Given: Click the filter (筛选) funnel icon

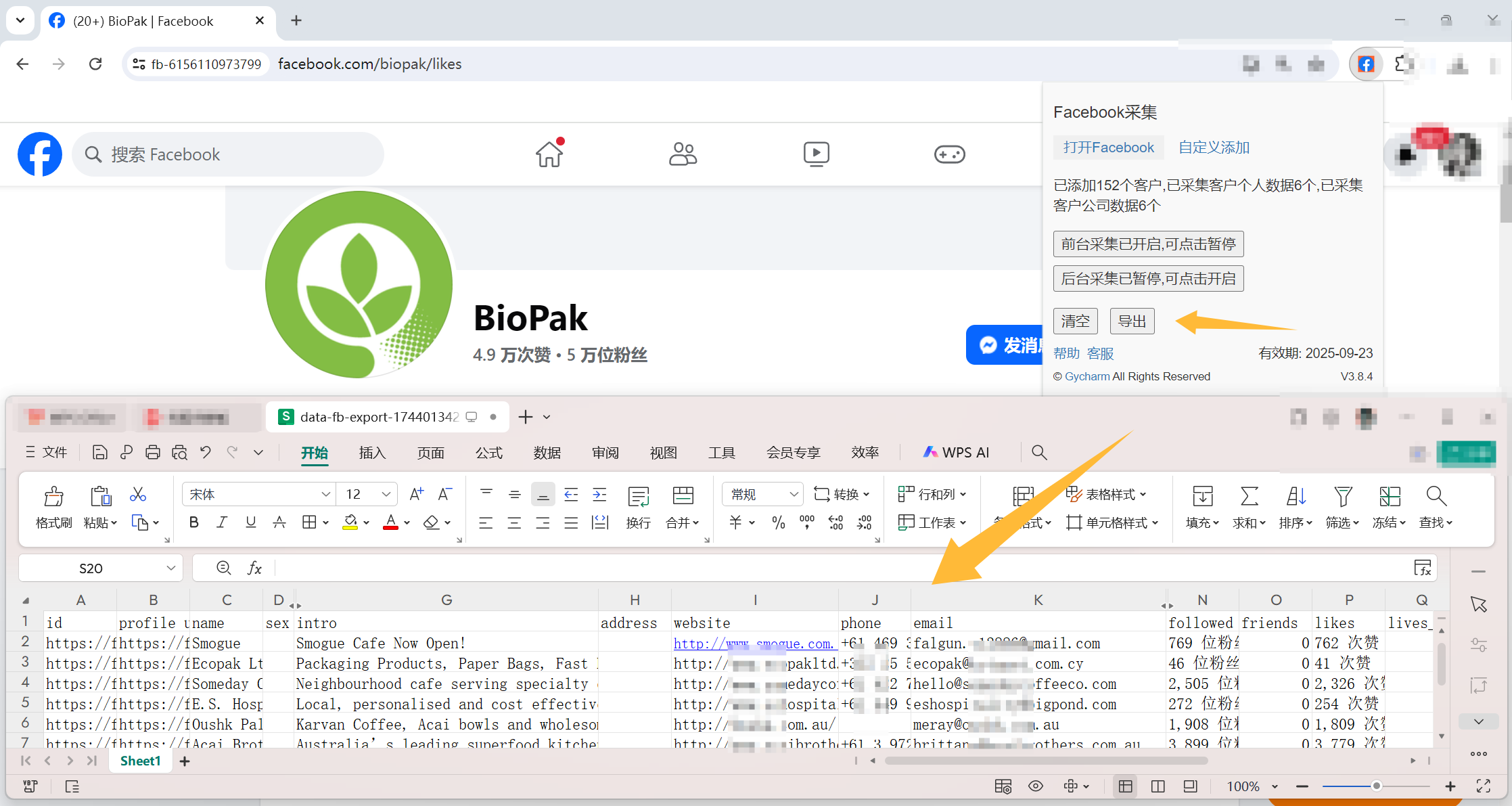Looking at the screenshot, I should pyautogui.click(x=1342, y=497).
